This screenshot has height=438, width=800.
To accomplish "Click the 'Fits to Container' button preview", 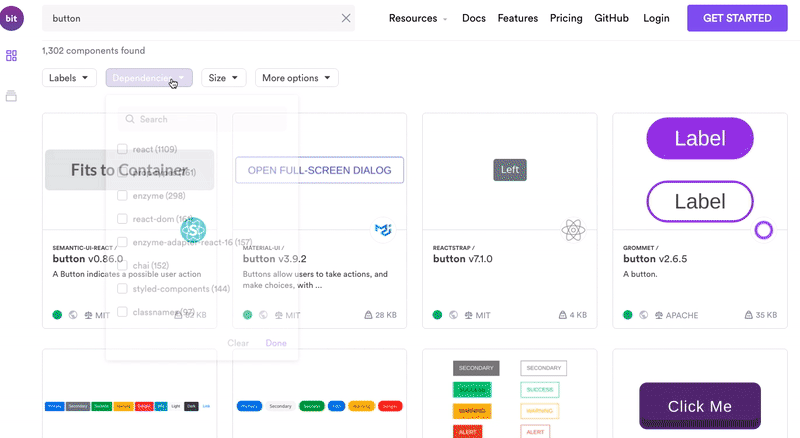I will click(130, 170).
